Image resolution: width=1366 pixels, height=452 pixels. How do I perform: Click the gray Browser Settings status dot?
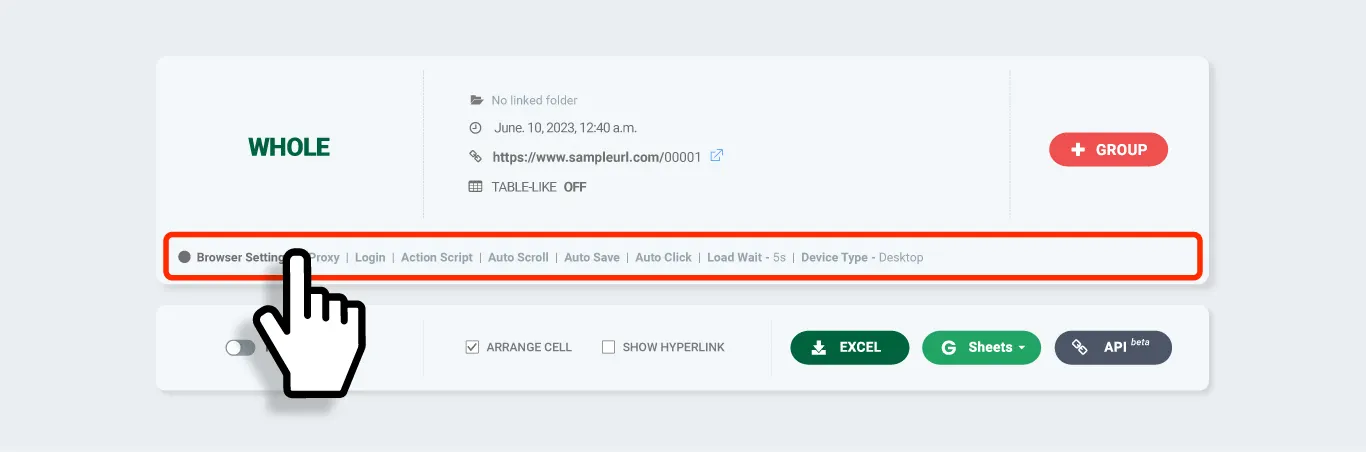[184, 257]
